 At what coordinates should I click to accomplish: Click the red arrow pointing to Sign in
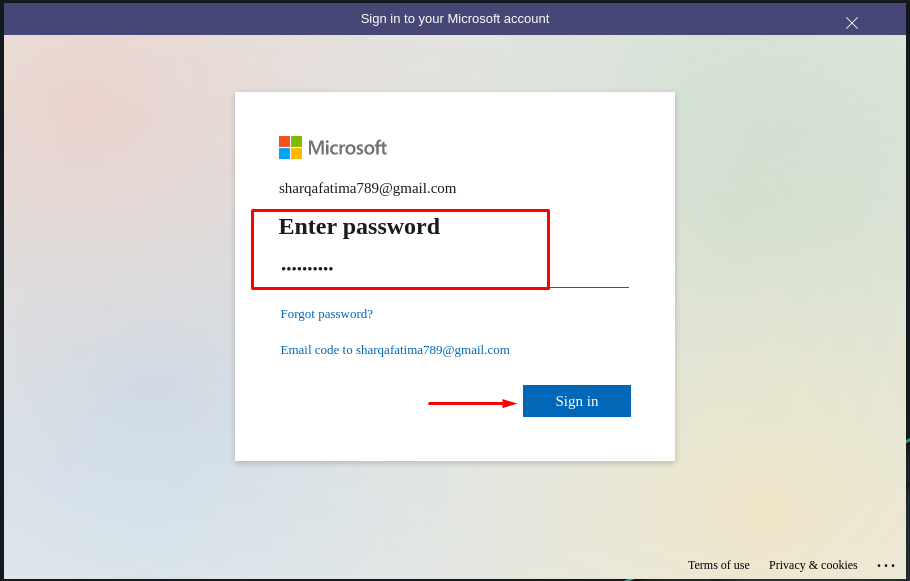(x=472, y=403)
